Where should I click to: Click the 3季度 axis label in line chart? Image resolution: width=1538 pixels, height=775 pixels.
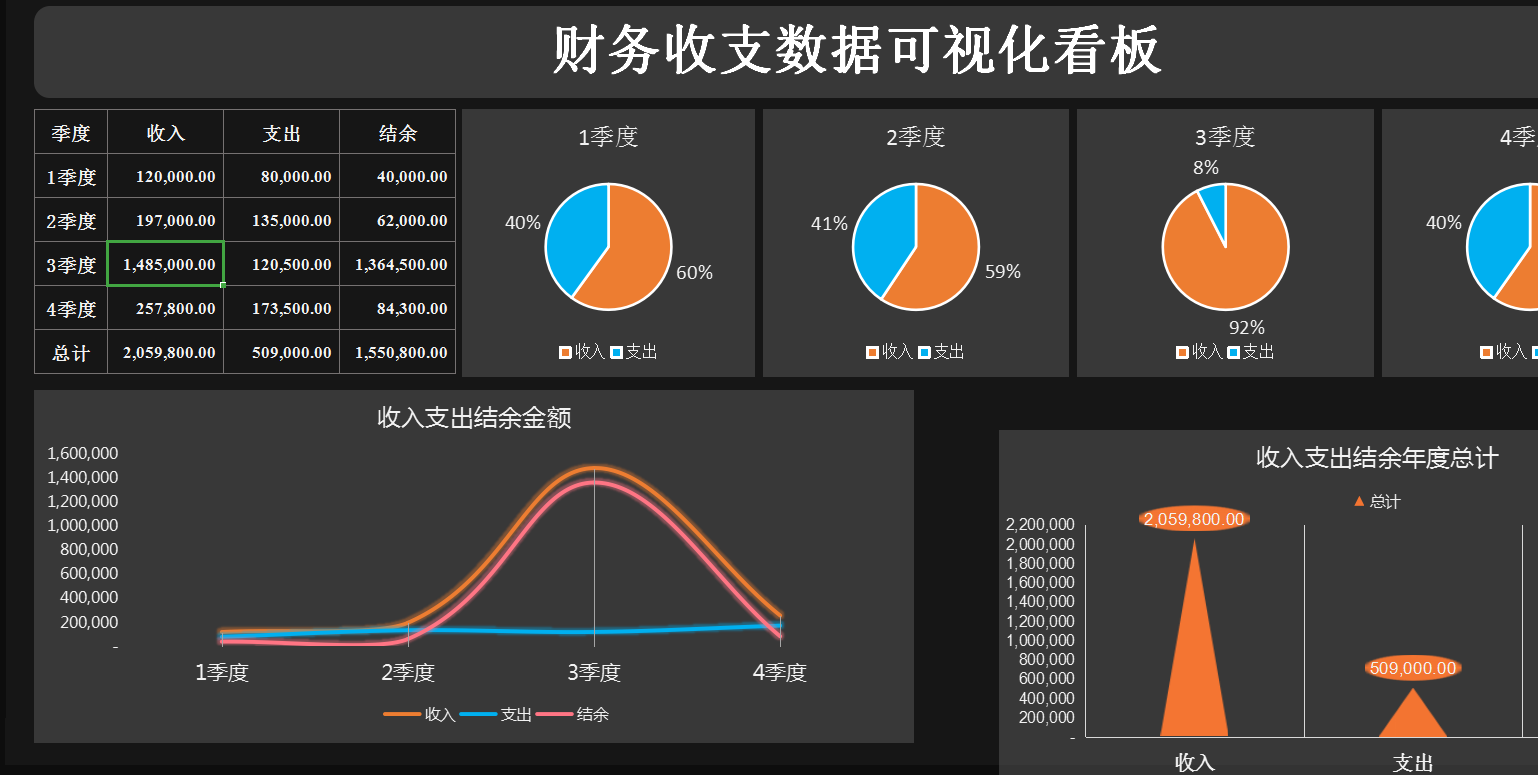[x=594, y=673]
